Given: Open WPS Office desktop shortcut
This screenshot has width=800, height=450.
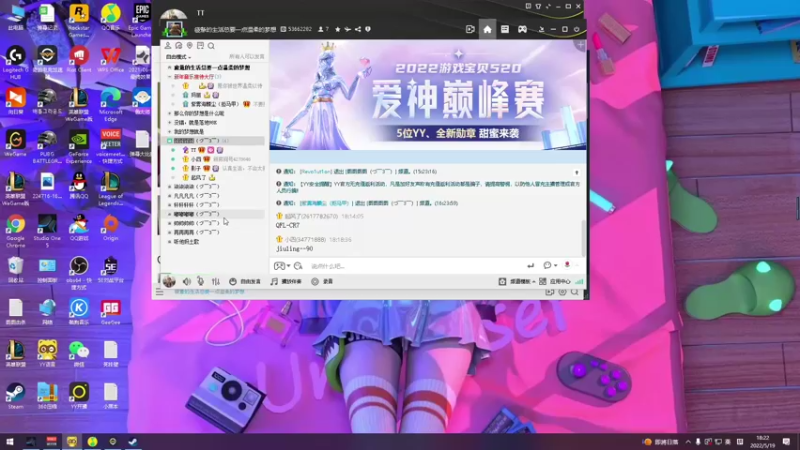Looking at the screenshot, I should coord(111,59).
